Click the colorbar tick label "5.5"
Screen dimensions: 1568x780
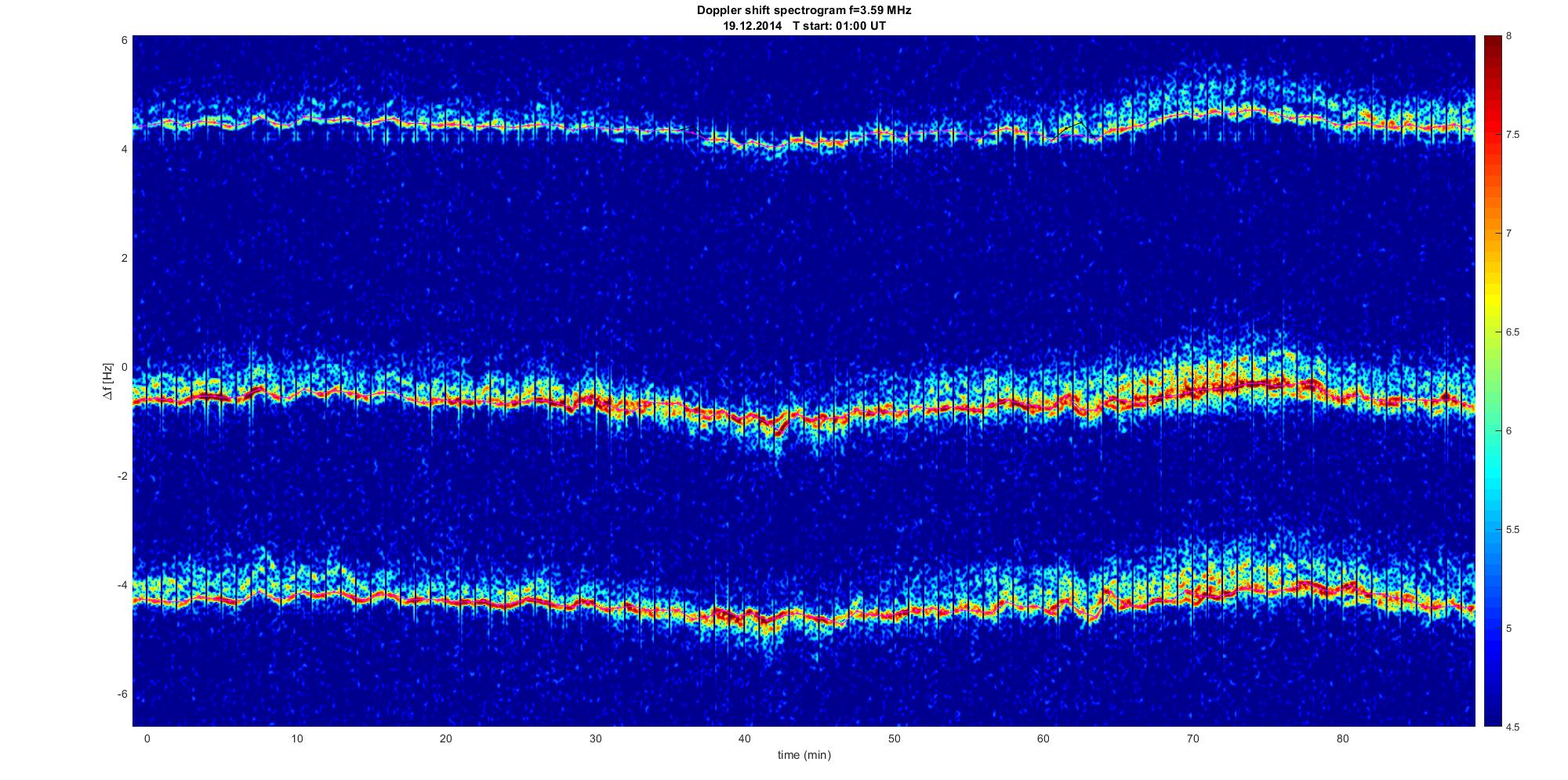click(1512, 530)
